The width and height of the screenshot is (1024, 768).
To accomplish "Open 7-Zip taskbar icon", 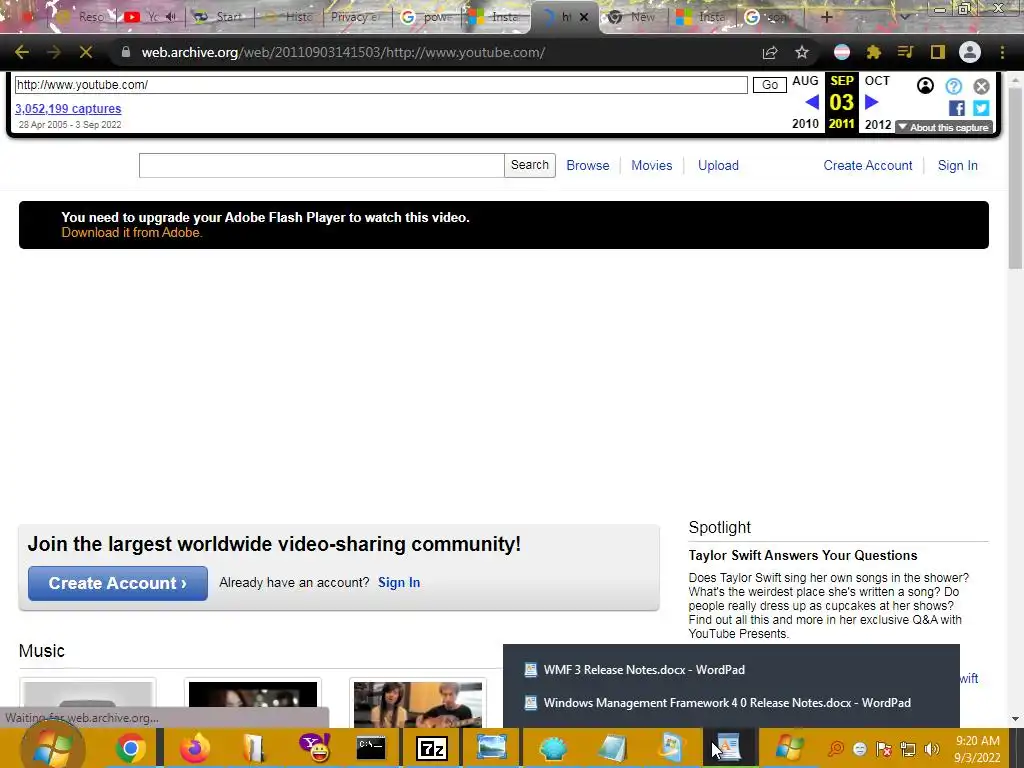I will pyautogui.click(x=432, y=748).
